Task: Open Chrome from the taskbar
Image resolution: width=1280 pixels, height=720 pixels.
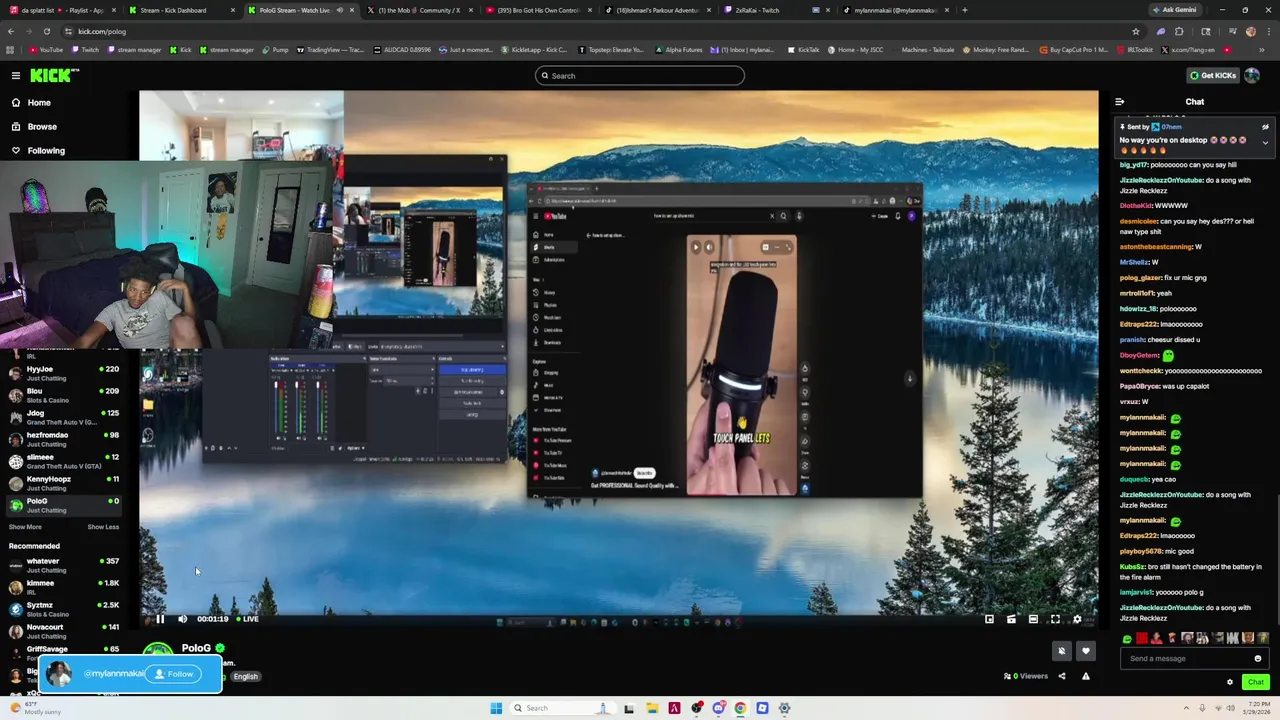Action: tap(740, 708)
